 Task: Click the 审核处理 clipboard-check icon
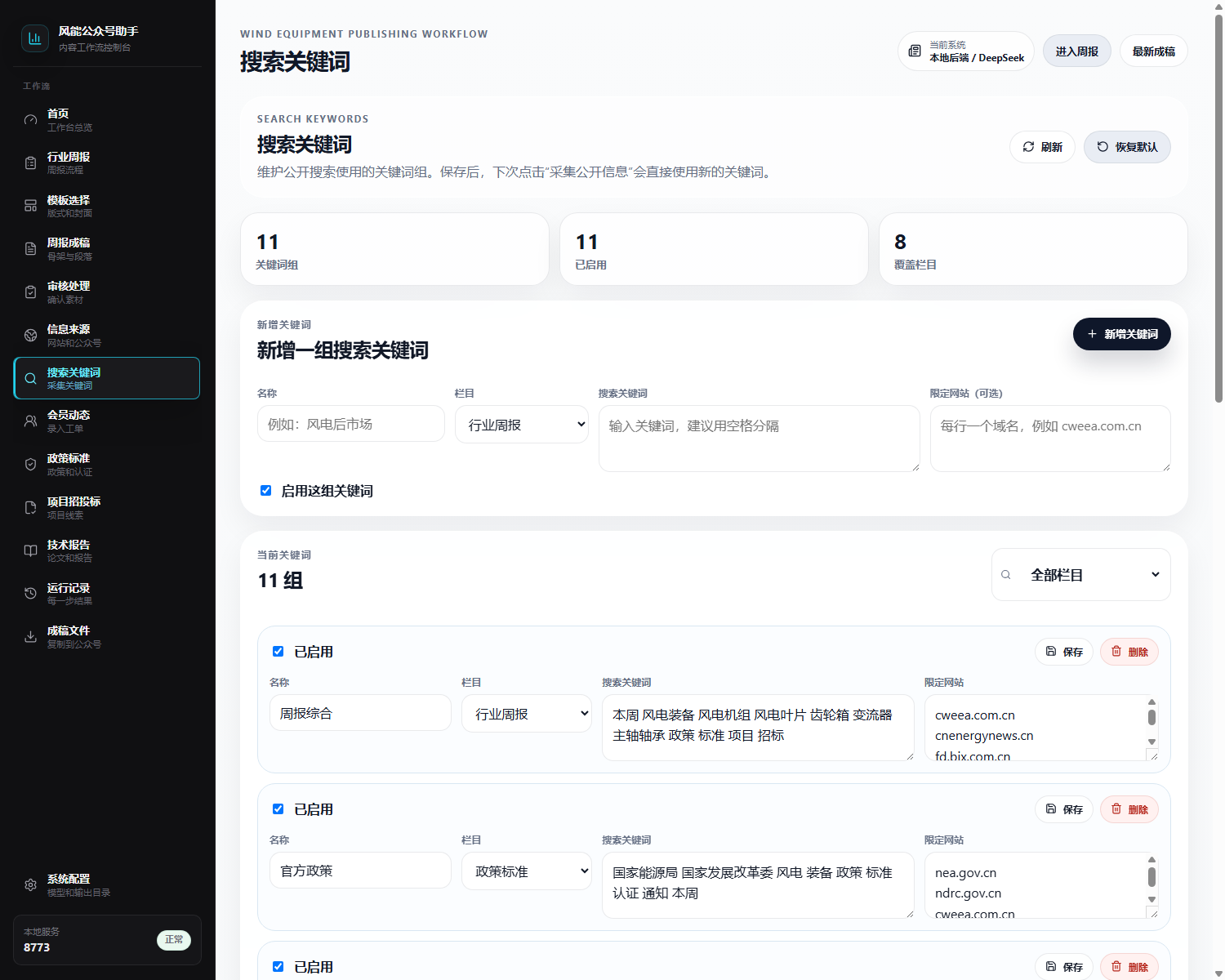(30, 292)
